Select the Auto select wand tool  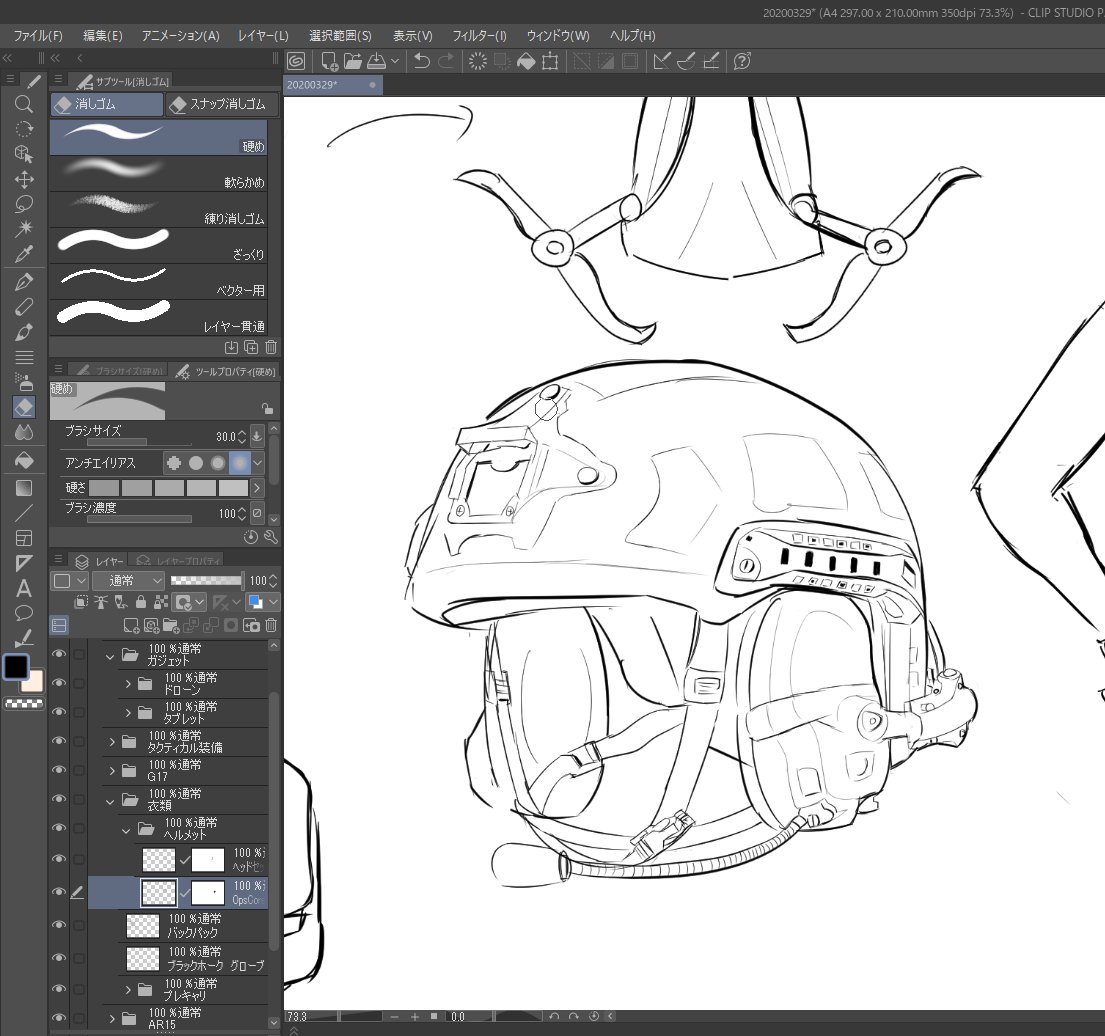[23, 228]
